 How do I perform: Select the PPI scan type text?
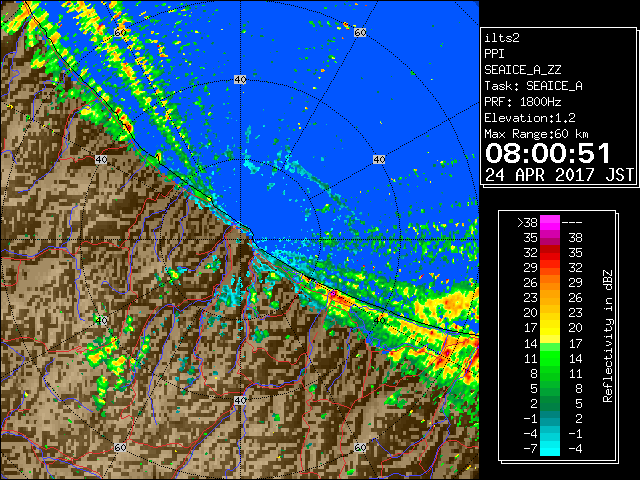[494, 54]
